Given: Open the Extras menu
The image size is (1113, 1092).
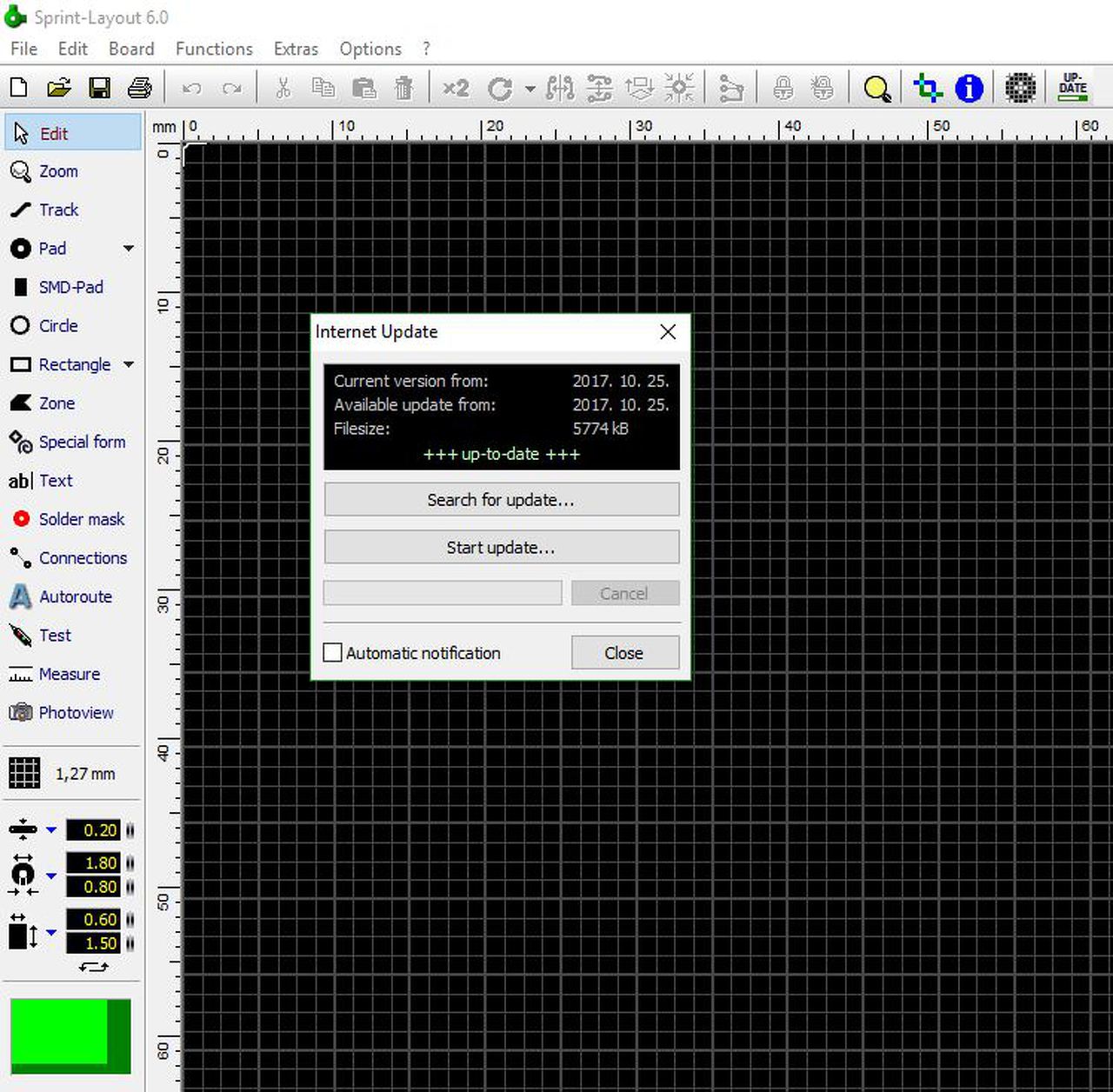Looking at the screenshot, I should click(x=296, y=49).
